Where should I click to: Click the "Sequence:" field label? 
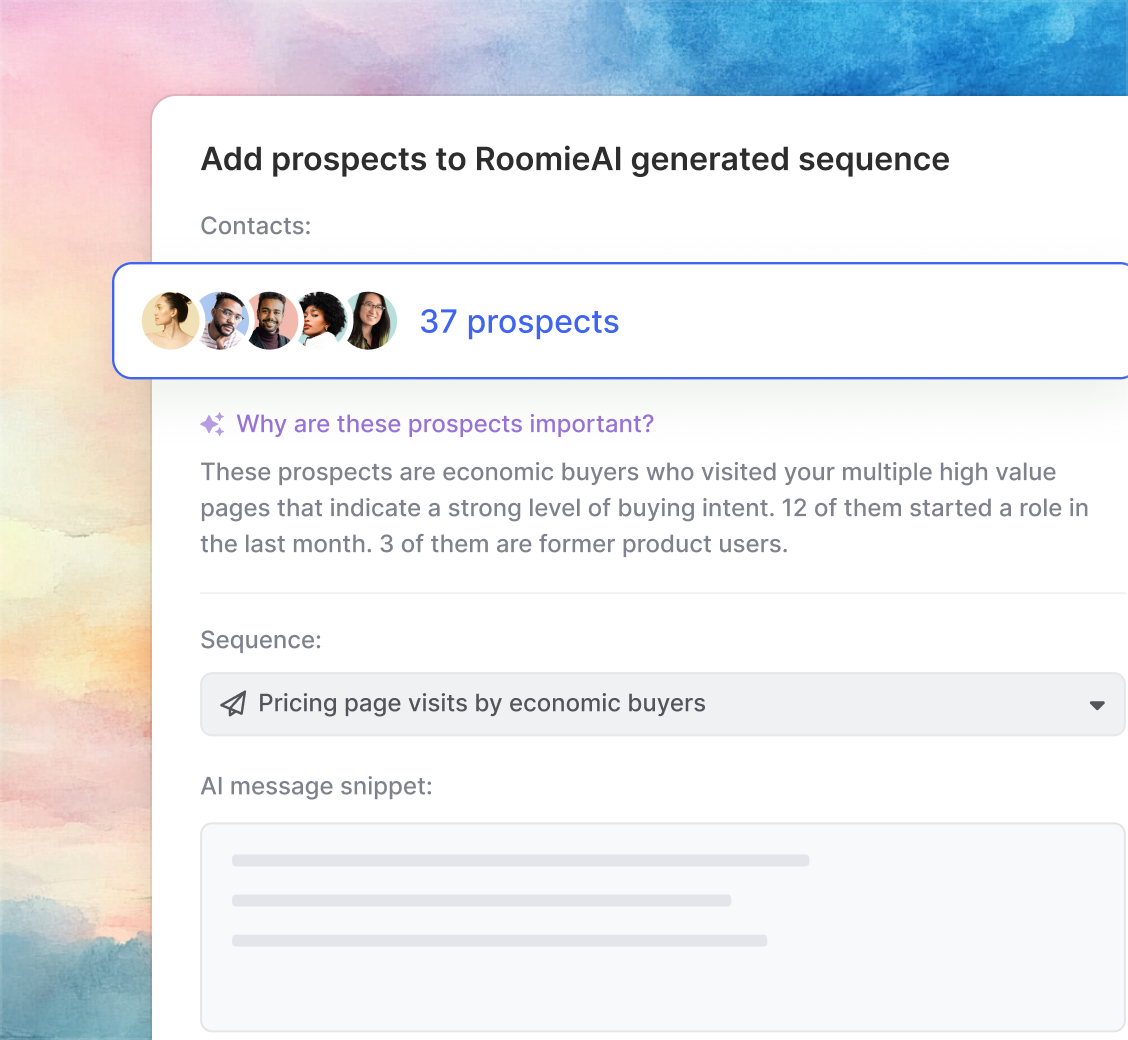(x=261, y=640)
